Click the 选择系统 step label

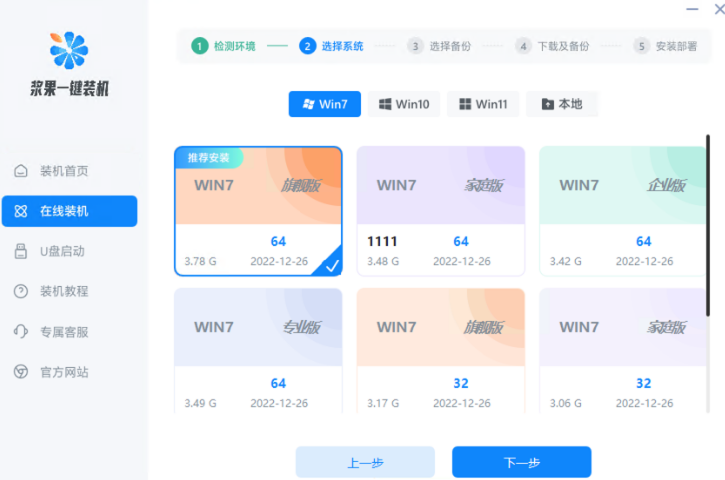click(x=343, y=46)
